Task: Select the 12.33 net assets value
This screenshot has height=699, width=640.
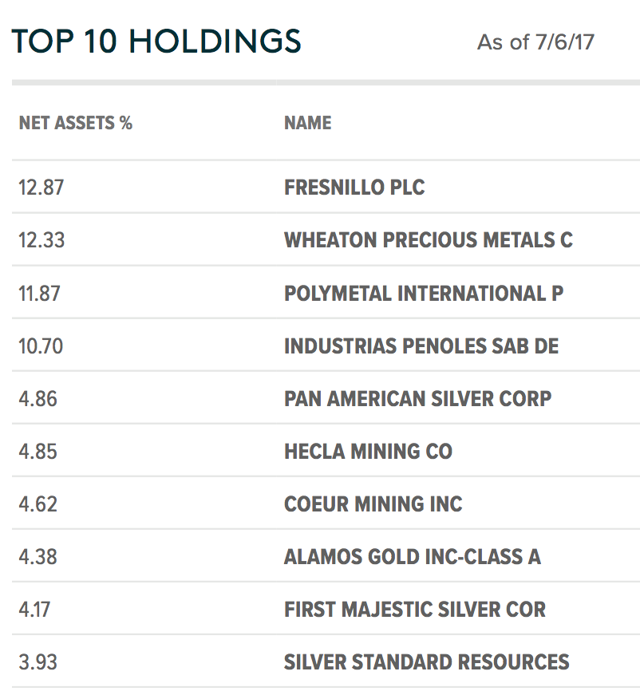Action: click(x=41, y=240)
